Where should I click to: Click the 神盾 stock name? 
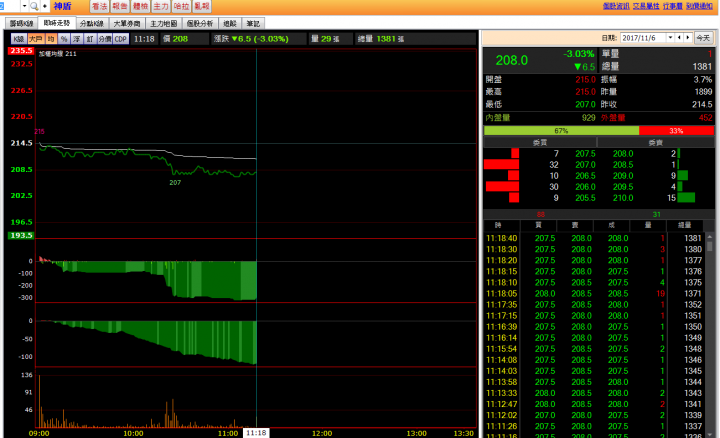[62, 6]
